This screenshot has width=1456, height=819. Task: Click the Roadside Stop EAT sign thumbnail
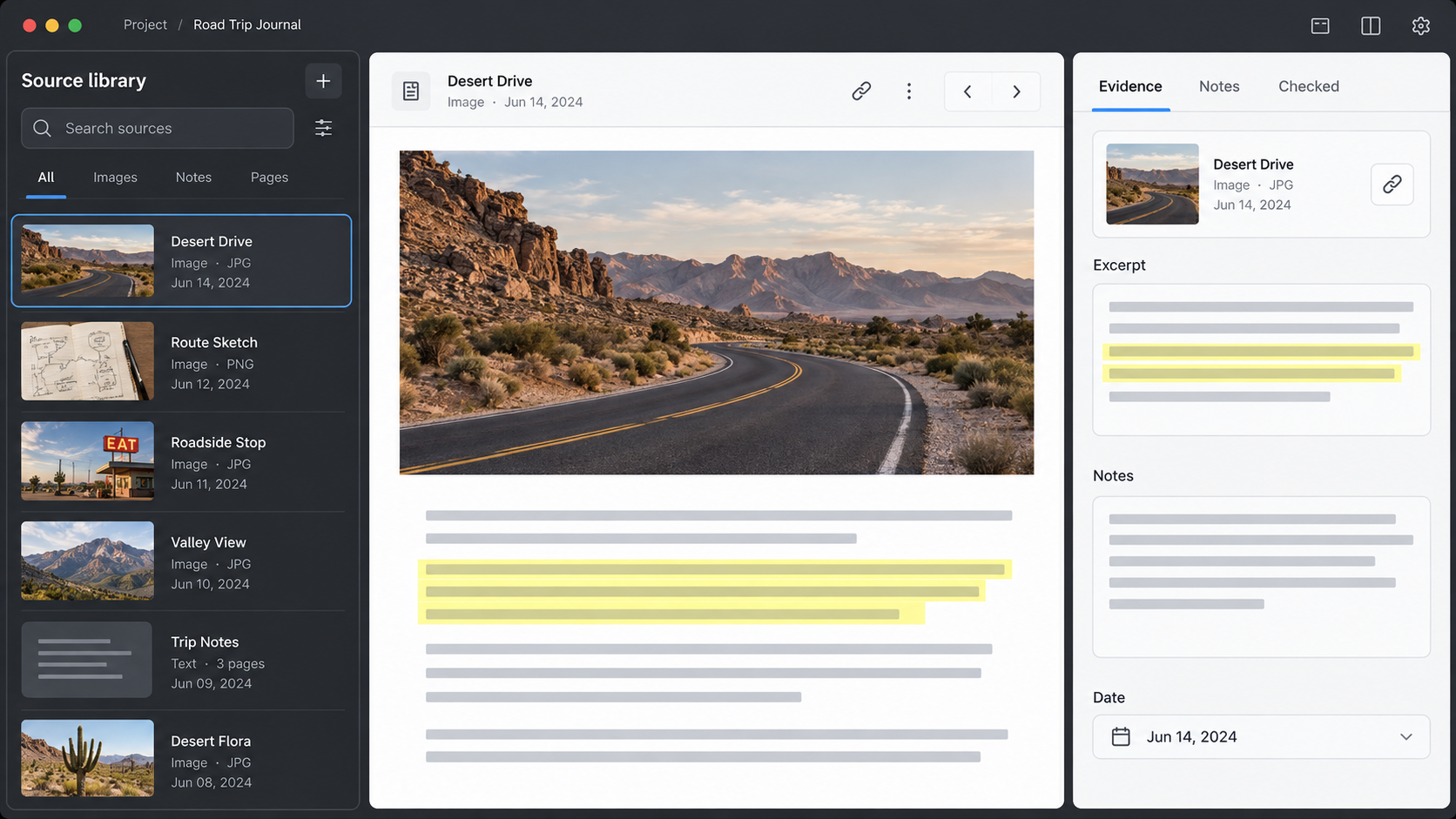pyautogui.click(x=87, y=461)
